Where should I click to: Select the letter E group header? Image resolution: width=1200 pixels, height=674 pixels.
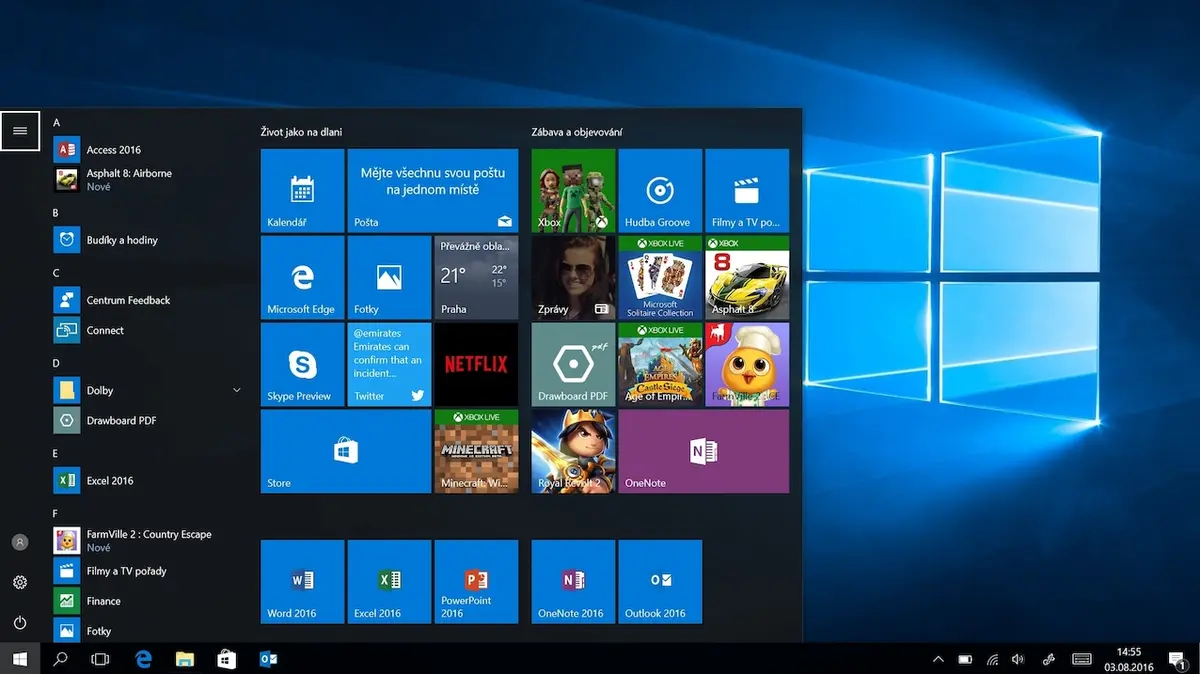(56, 453)
